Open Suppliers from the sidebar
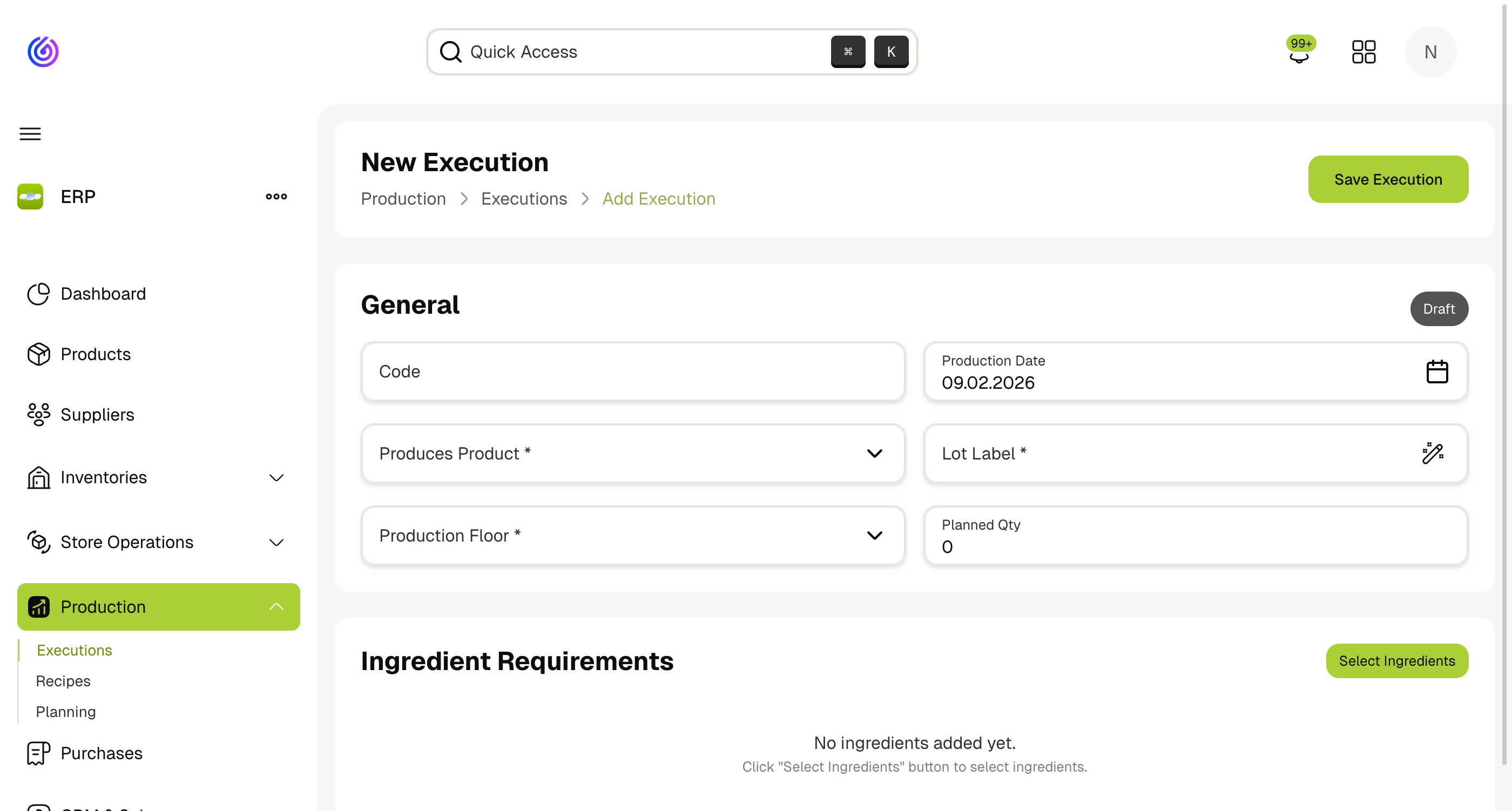 tap(97, 414)
